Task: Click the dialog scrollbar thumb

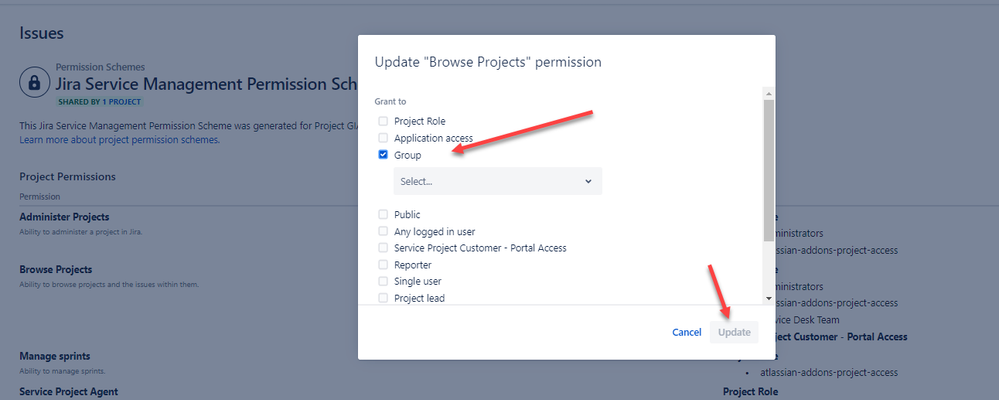Action: [768, 169]
